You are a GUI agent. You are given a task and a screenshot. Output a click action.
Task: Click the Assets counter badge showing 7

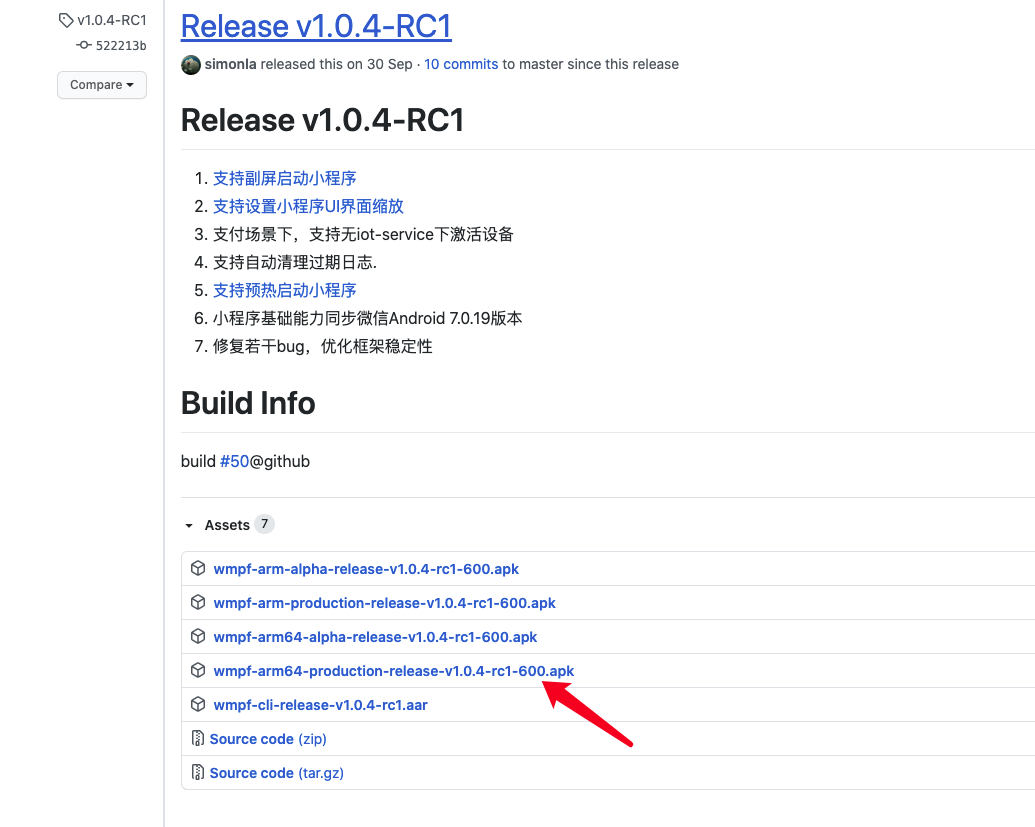(264, 524)
